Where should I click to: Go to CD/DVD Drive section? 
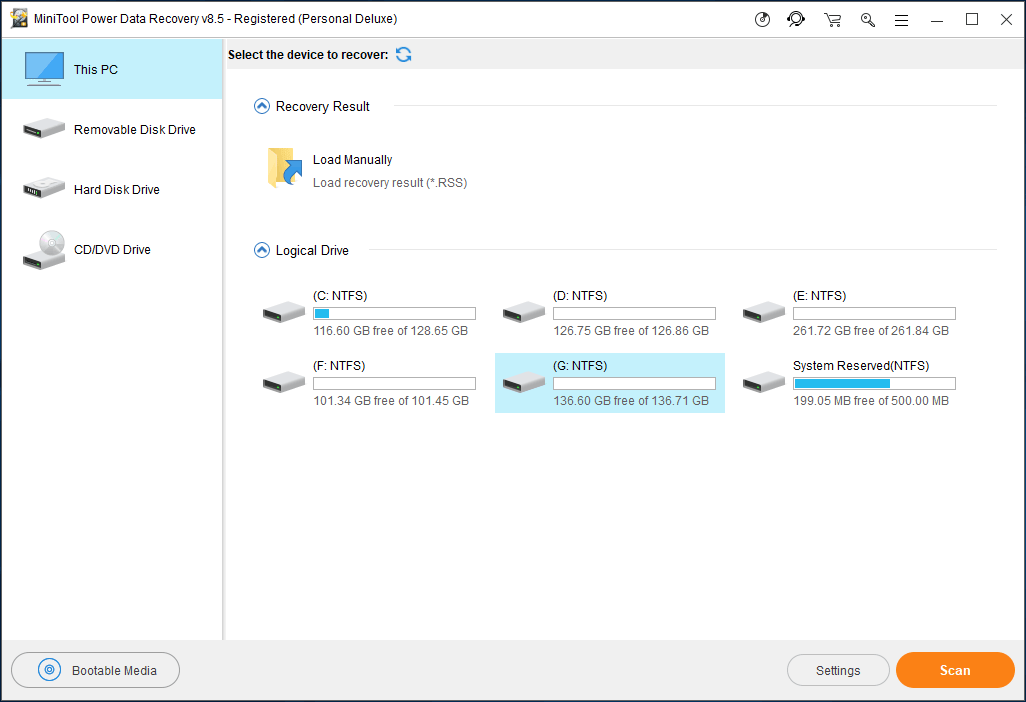(111, 250)
